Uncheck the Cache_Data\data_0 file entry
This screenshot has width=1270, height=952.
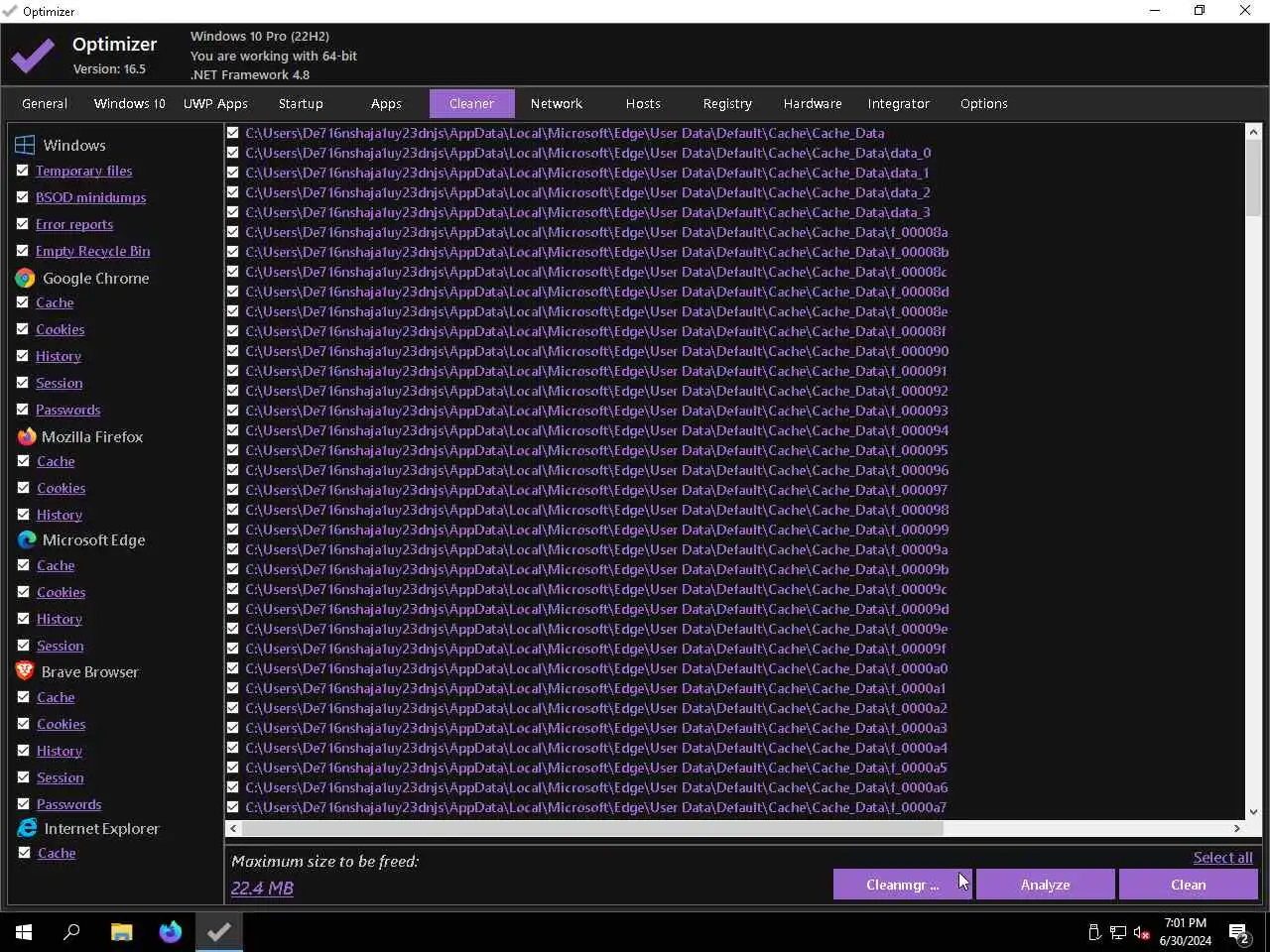click(232, 153)
